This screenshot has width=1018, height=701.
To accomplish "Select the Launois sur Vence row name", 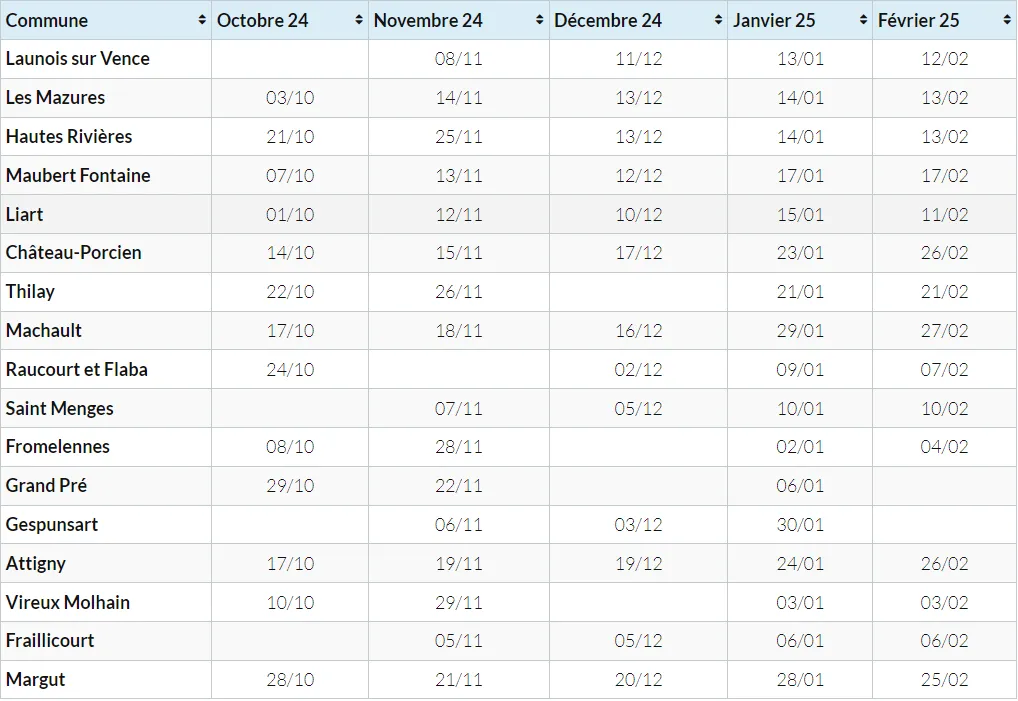I will click(78, 59).
